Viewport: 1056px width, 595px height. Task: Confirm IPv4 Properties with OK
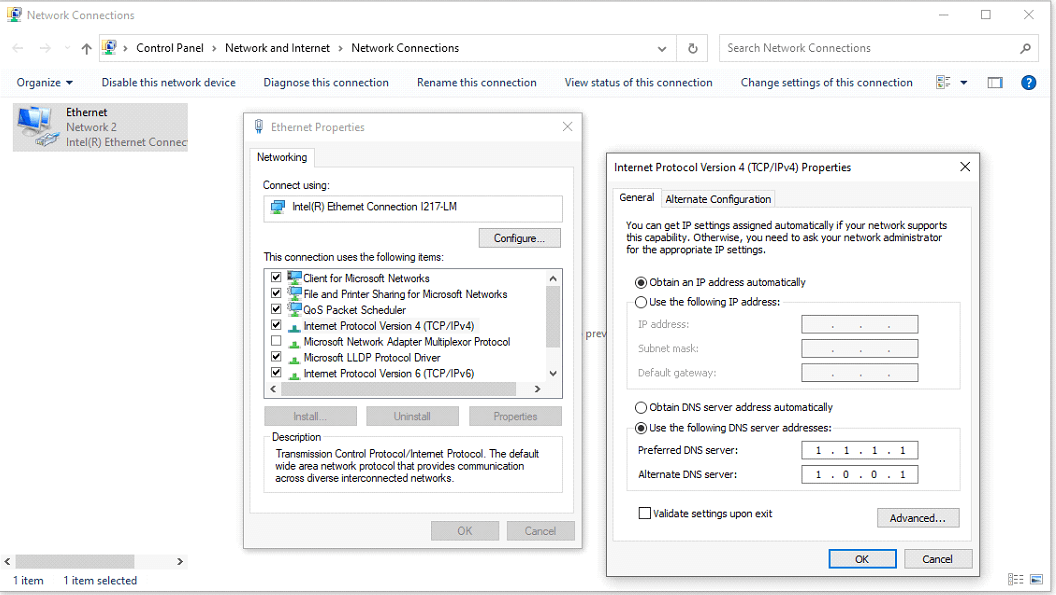[x=862, y=559]
